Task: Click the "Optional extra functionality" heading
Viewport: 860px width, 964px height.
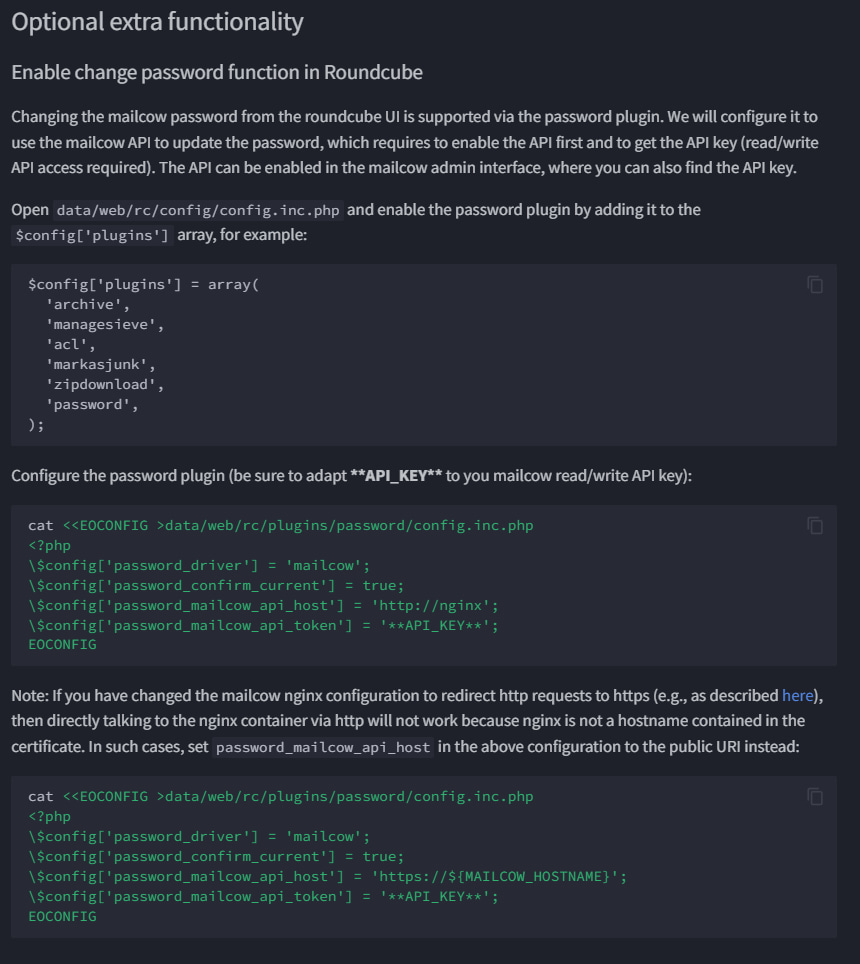Action: (157, 22)
